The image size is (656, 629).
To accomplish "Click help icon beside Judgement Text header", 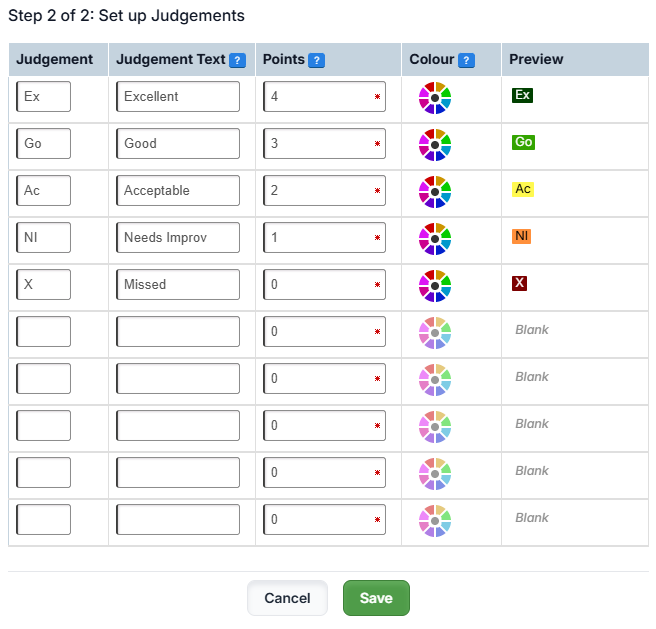I will [x=237, y=60].
